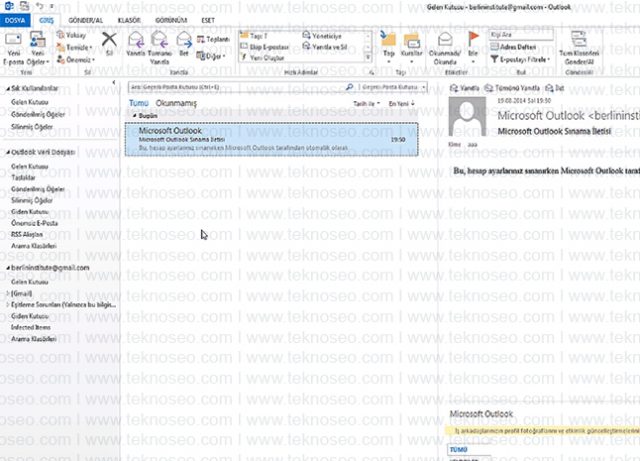Screen dimensions: 640x461
Task: Switch to the KLASÖR tab
Action: click(129, 20)
